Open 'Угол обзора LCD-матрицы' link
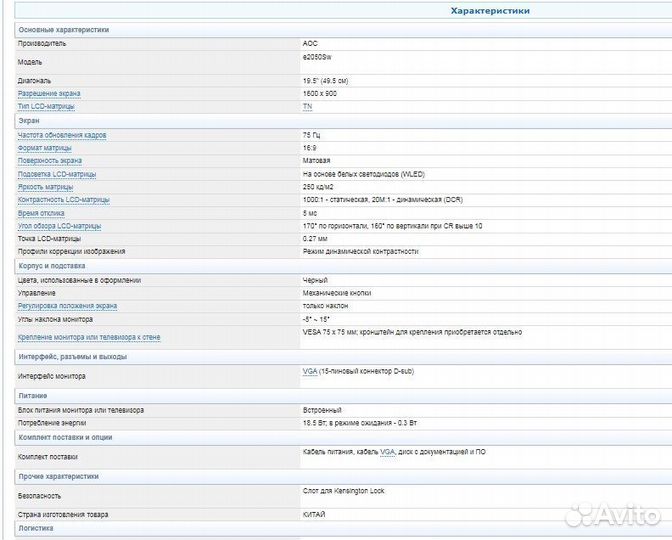This screenshot has width=672, height=540. pos(60,226)
